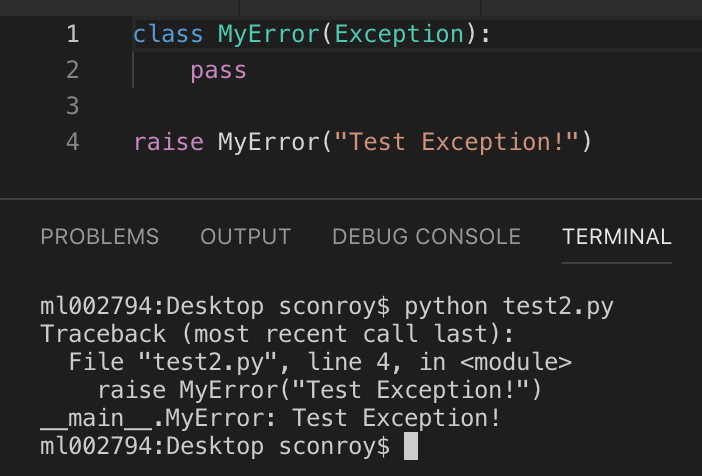Image resolution: width=702 pixels, height=476 pixels.
Task: Click MyError call on editor line 4
Action: pyautogui.click(x=269, y=142)
